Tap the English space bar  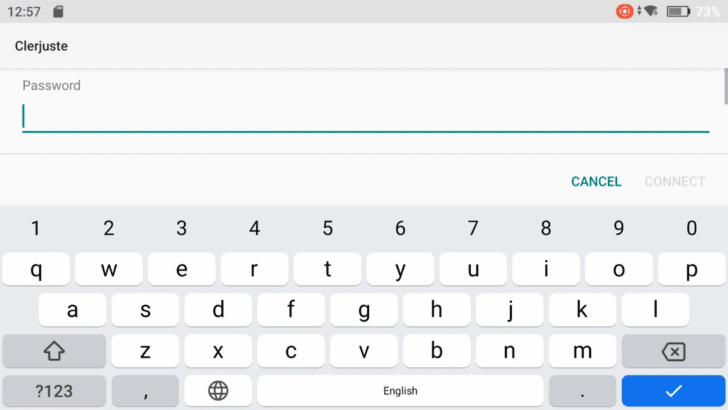point(400,391)
